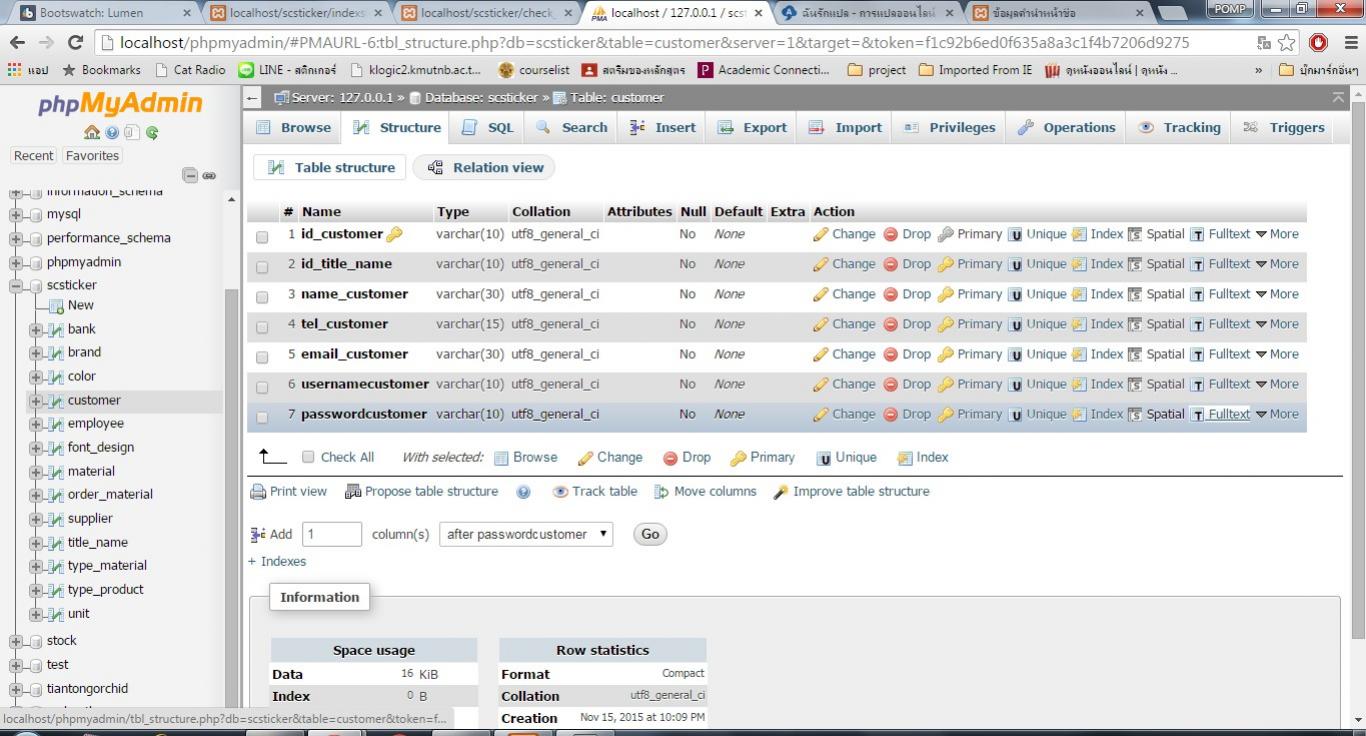
Task: Switch to Bootswatch: Lumen browser tab
Action: 105,13
